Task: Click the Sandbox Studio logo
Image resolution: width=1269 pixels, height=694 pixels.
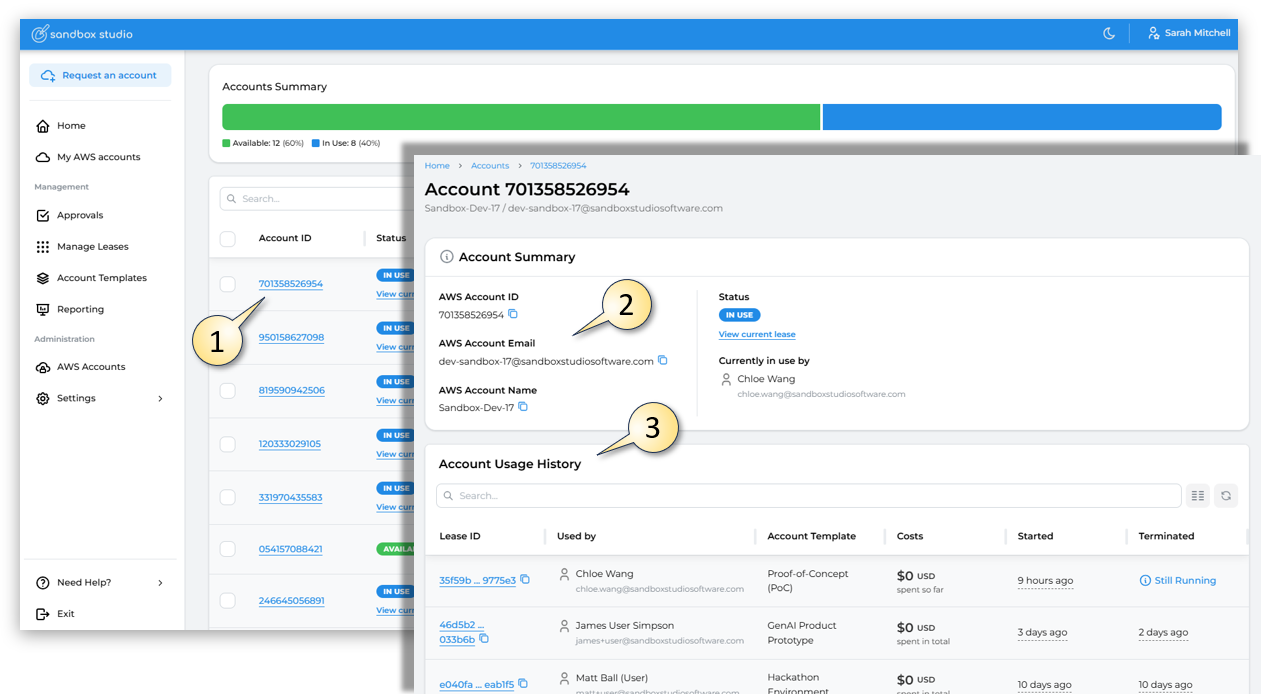Action: (82, 34)
